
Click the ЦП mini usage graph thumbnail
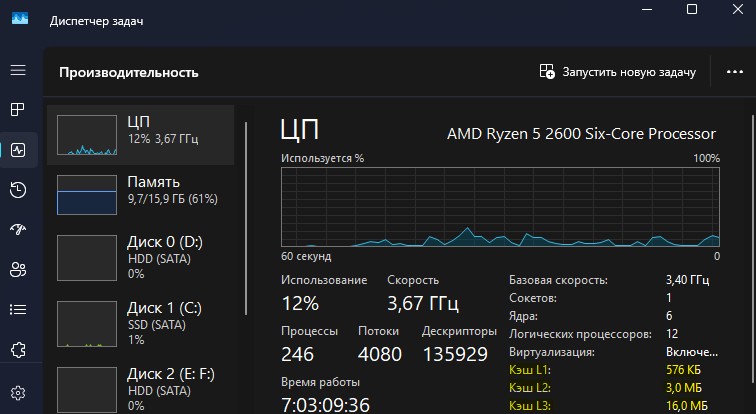coord(87,135)
